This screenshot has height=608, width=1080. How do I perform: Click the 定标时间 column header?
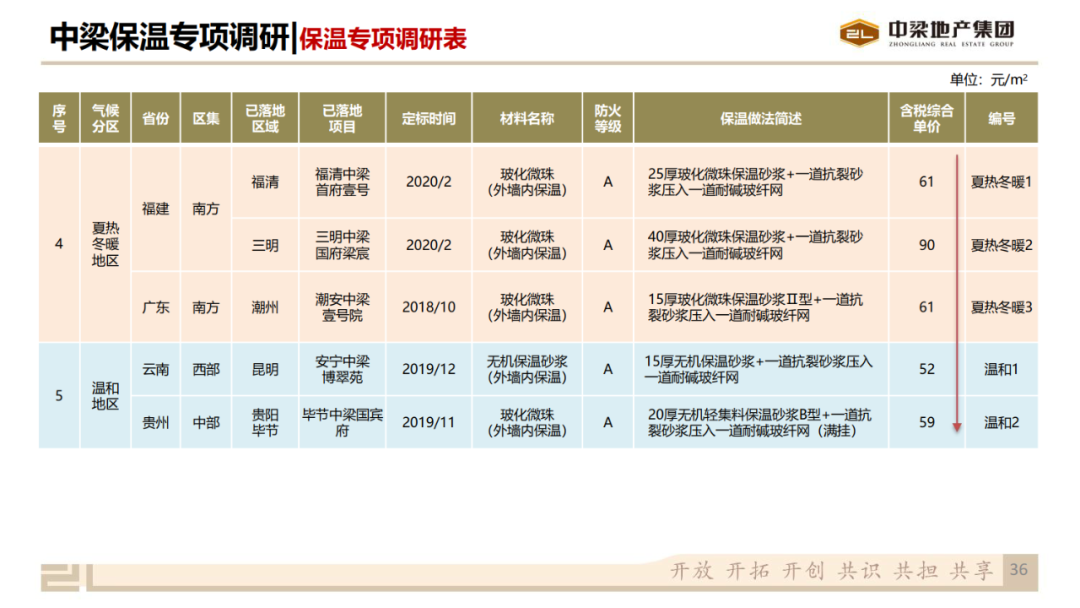(x=428, y=118)
